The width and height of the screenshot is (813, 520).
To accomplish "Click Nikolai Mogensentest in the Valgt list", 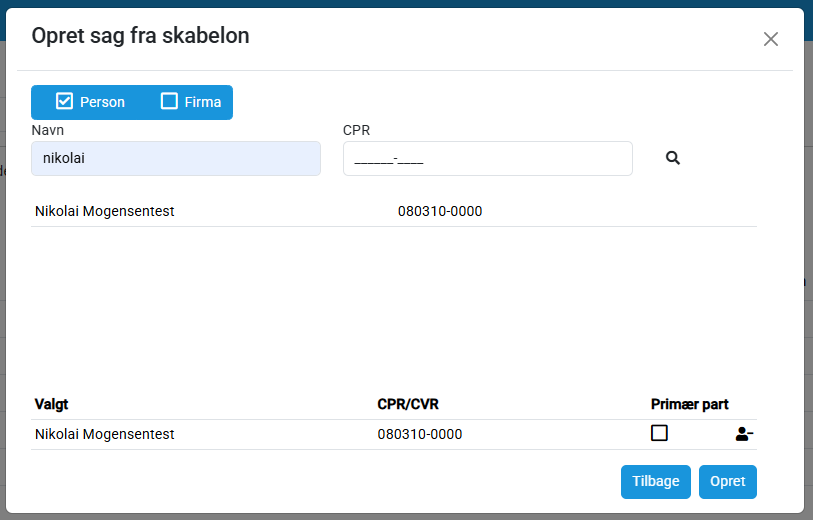I will 105,434.
